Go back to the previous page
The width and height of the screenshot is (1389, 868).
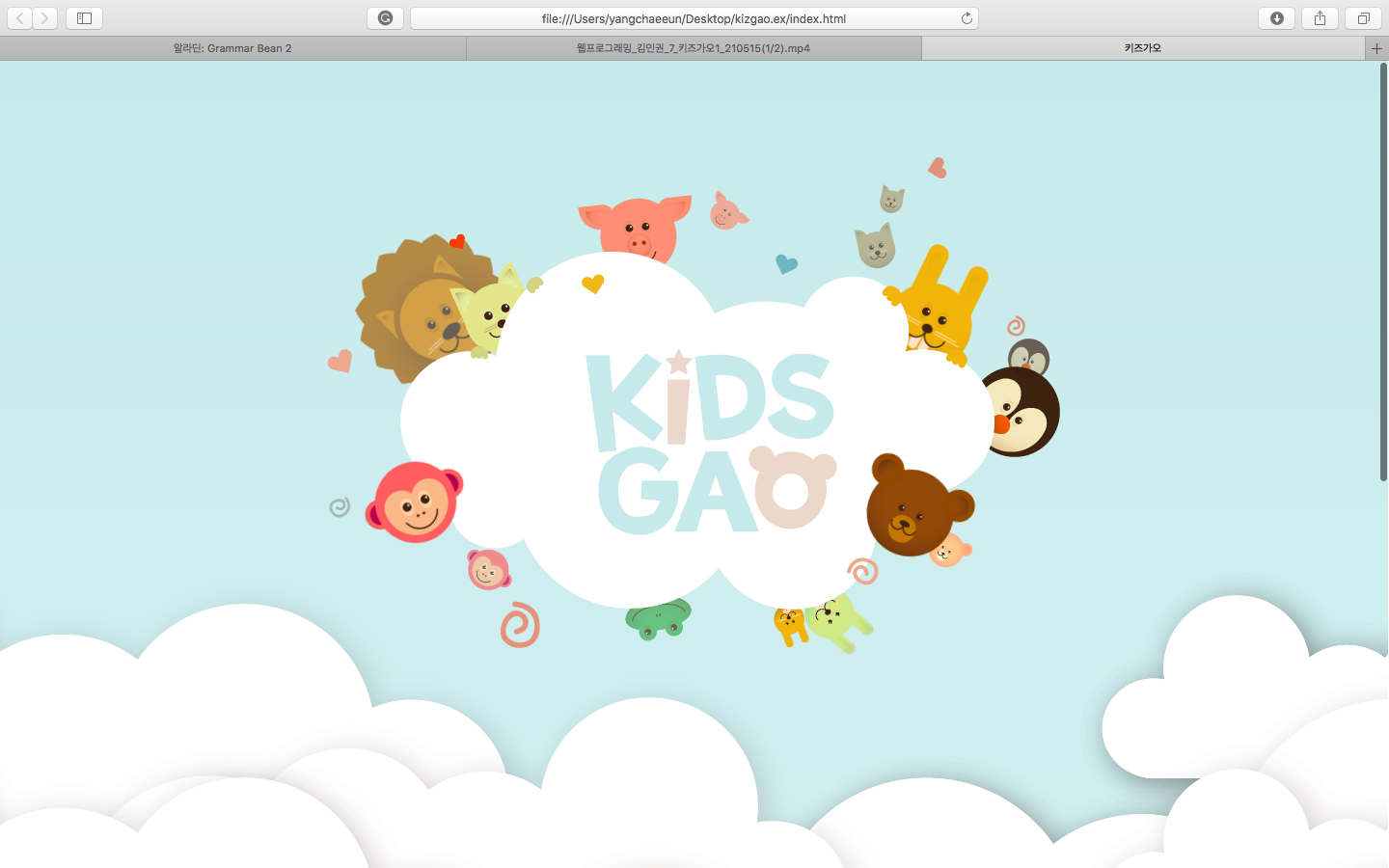[20, 18]
